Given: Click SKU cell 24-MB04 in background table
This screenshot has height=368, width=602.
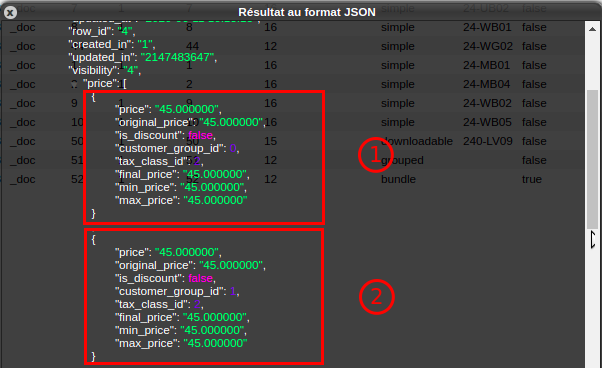Looking at the screenshot, I should pyautogui.click(x=486, y=84).
